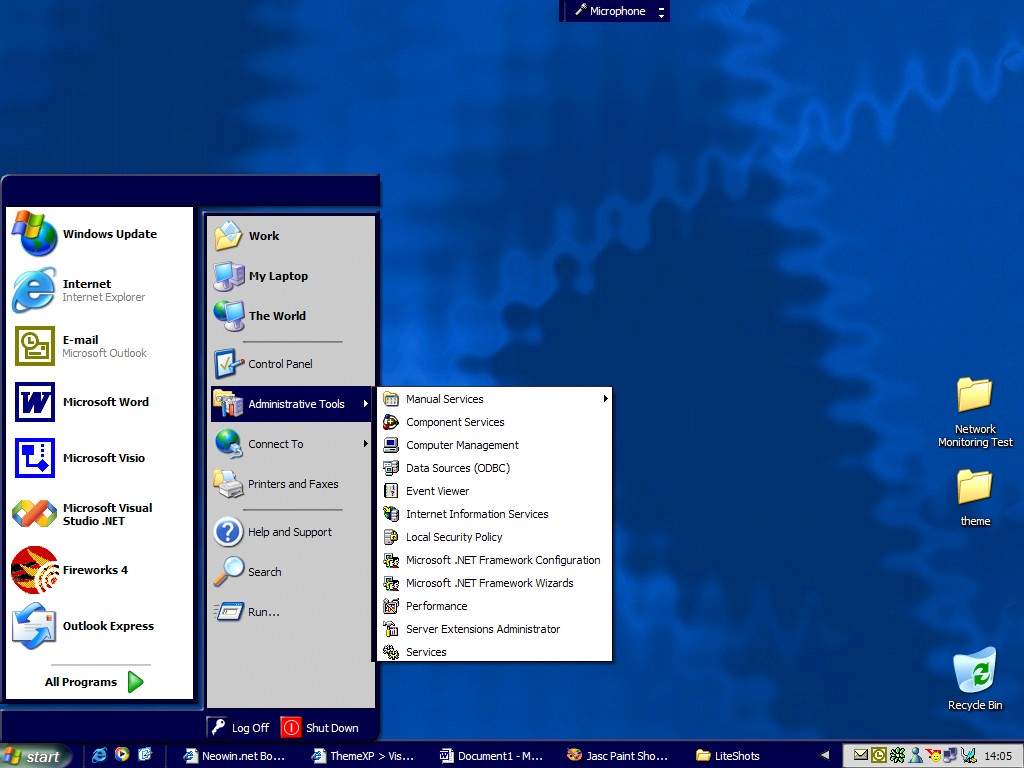Viewport: 1024px width, 768px height.
Task: Open Control Panel from the Start menu
Action: tap(291, 364)
